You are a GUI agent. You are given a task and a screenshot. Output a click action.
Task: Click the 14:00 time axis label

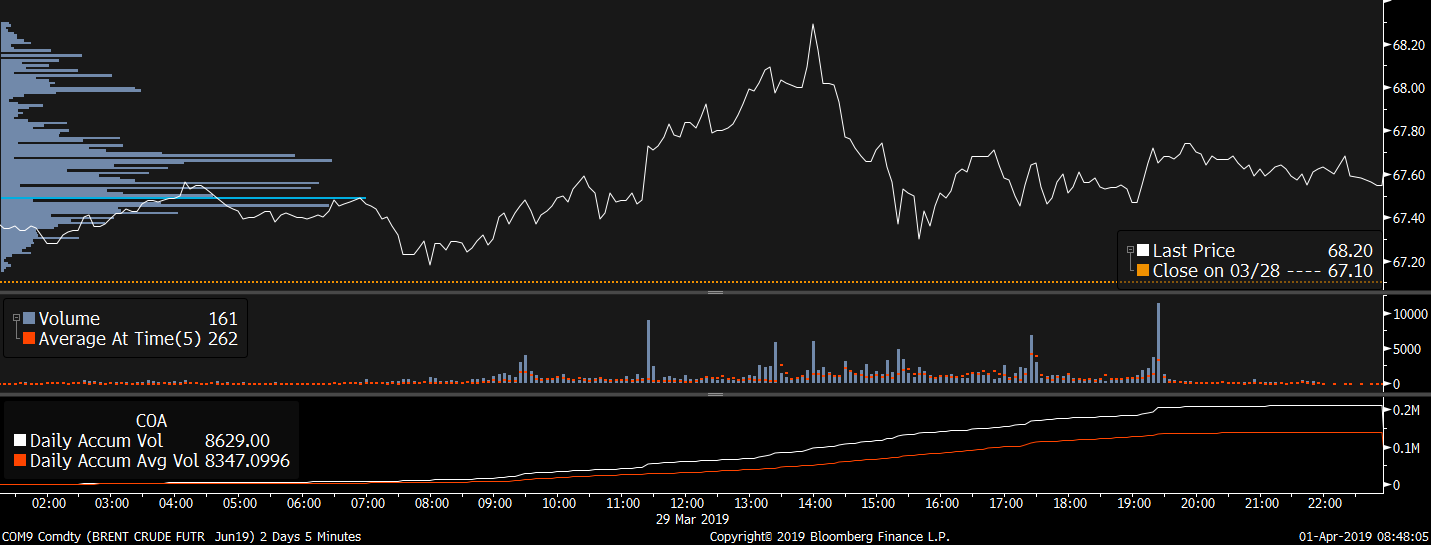(814, 504)
